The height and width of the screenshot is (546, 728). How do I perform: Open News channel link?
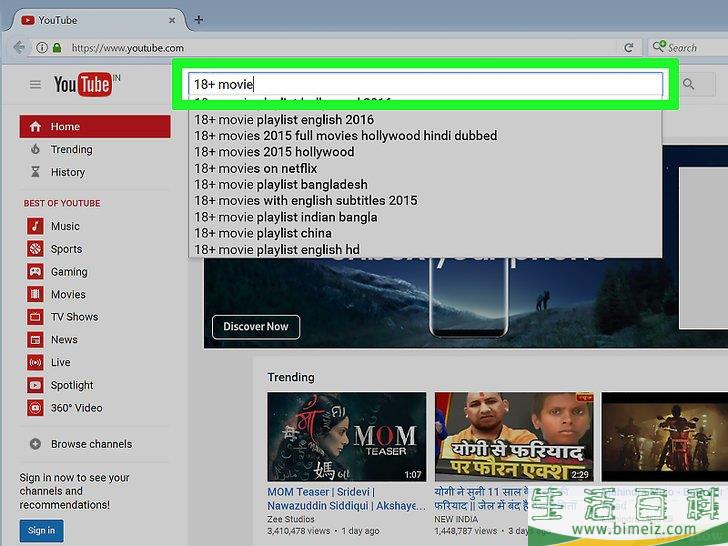(x=64, y=340)
